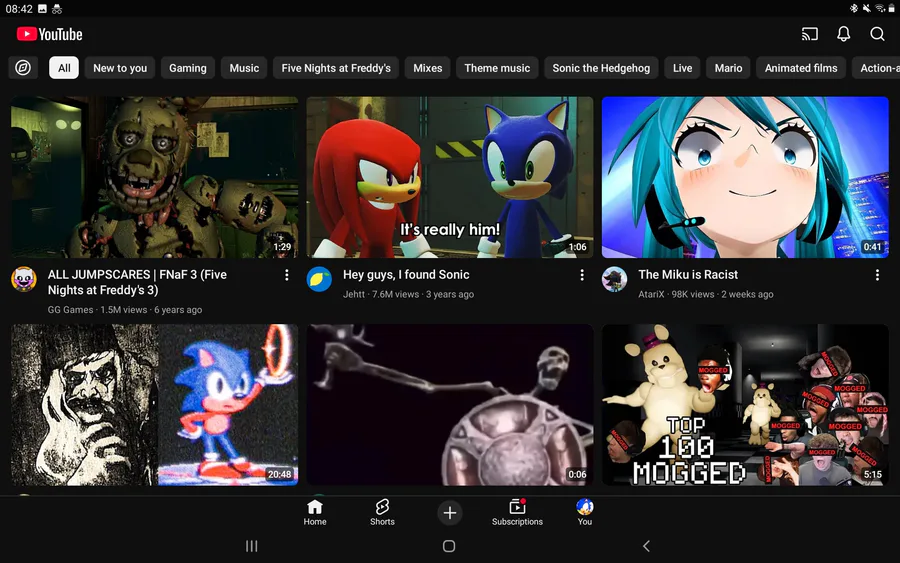Open the You profile tab
This screenshot has height=563, width=900.
coord(584,512)
